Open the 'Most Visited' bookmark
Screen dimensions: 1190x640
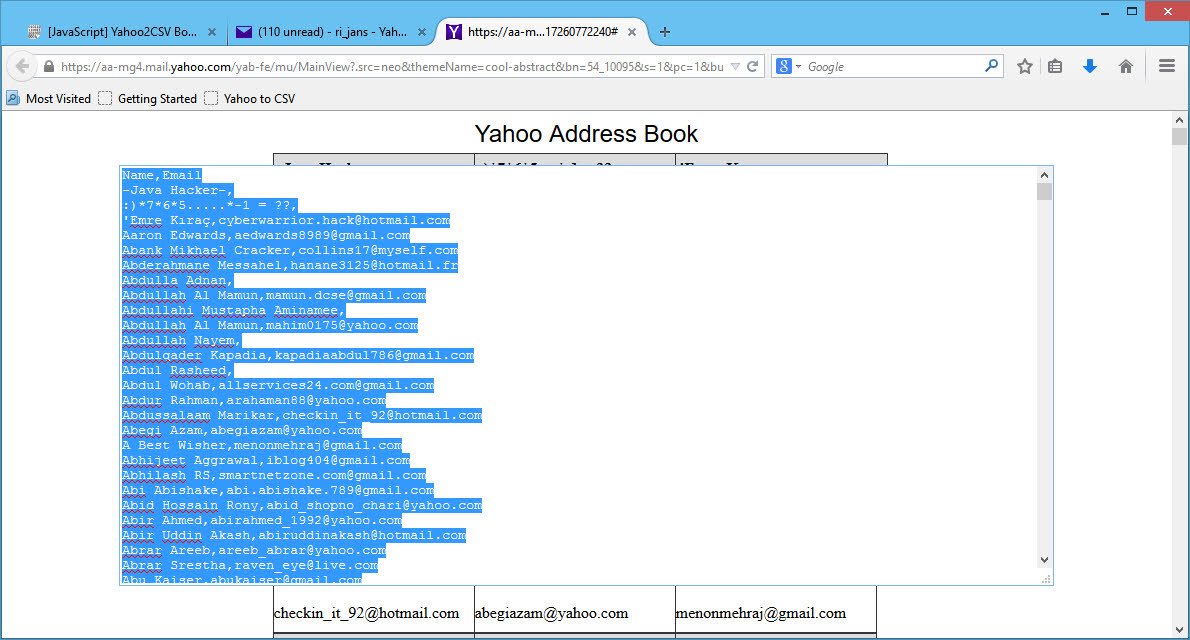[53, 98]
